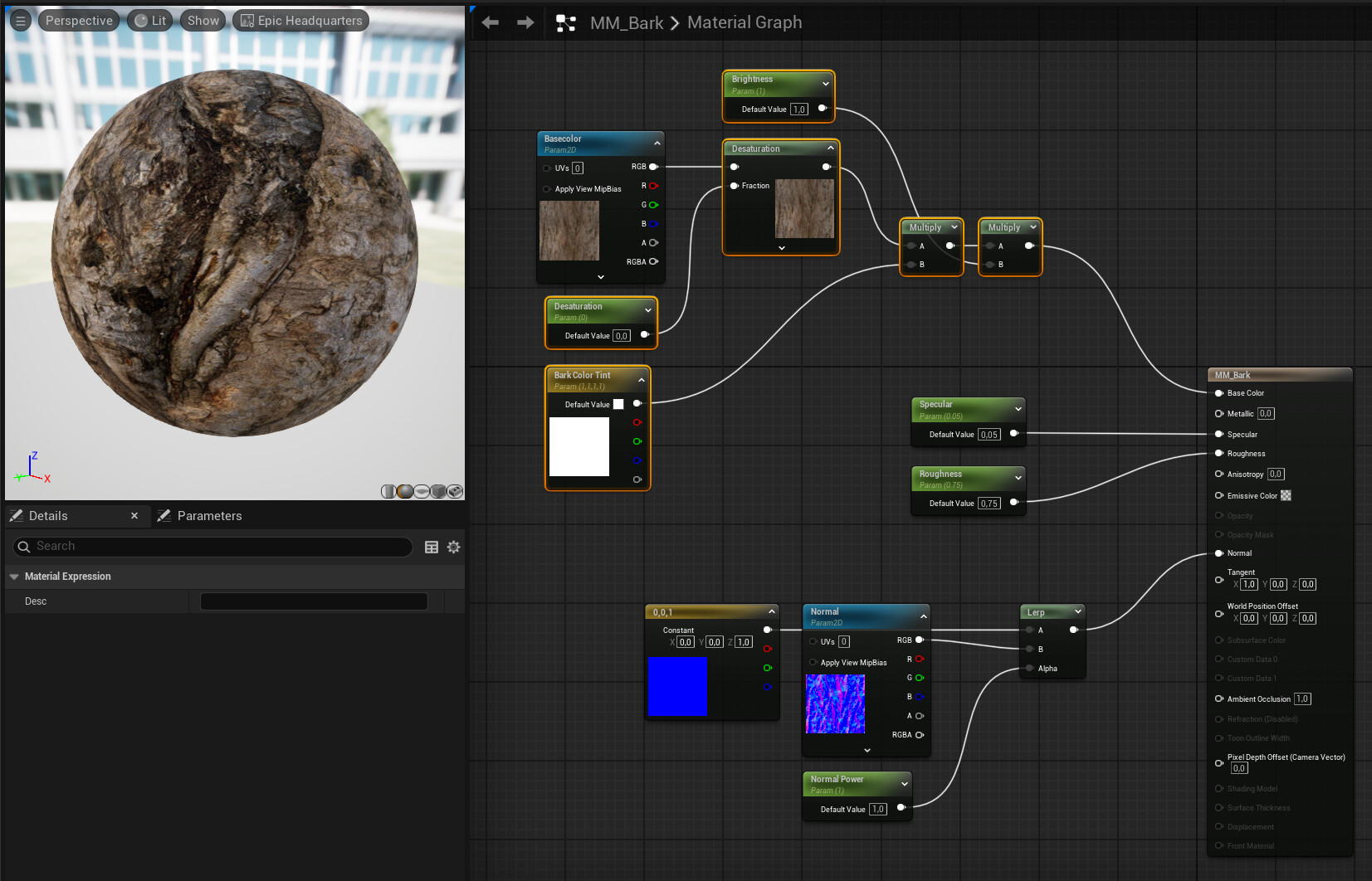Collapse the Basecolor texture node
1372x881 pixels.
tap(657, 144)
